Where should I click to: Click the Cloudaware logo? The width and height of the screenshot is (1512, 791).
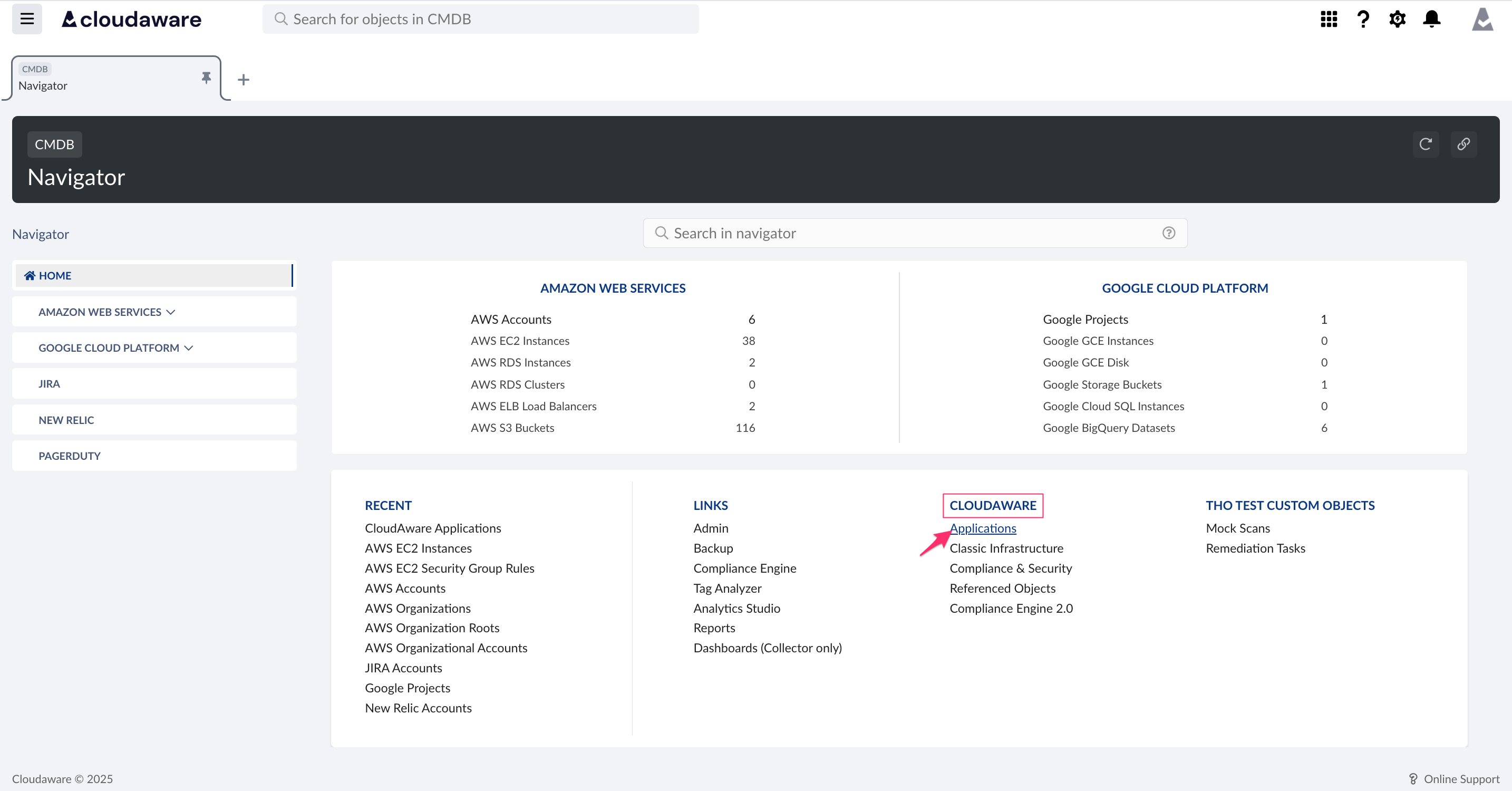pos(130,19)
